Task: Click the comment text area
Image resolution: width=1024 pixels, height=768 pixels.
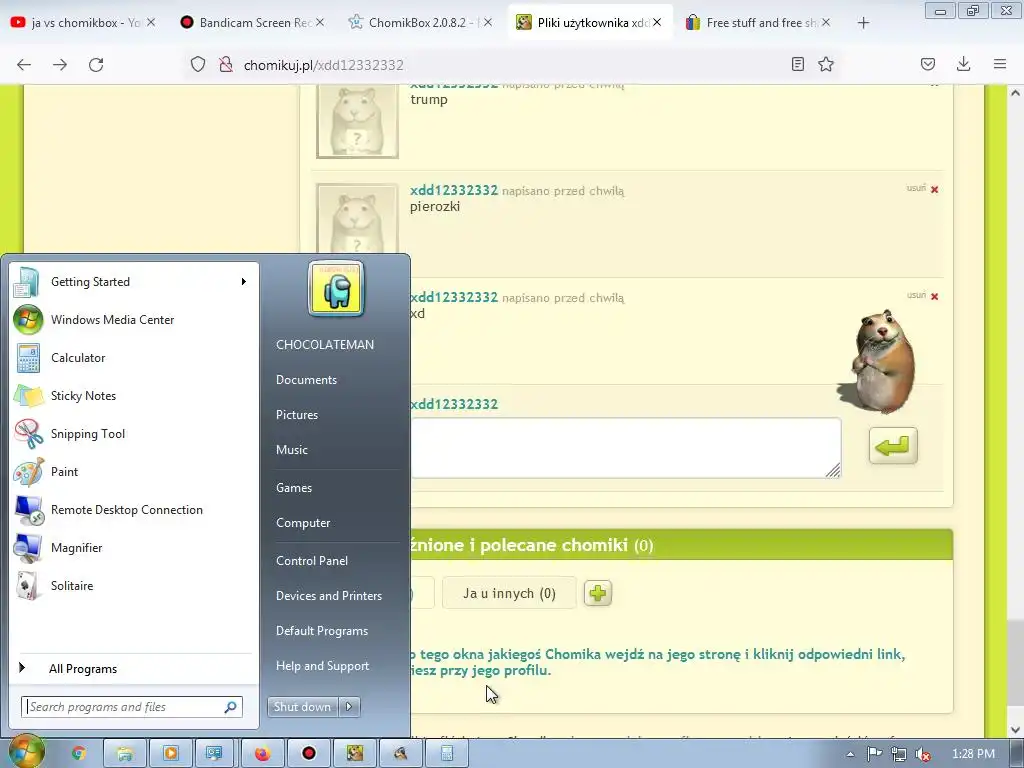Action: pos(625,448)
